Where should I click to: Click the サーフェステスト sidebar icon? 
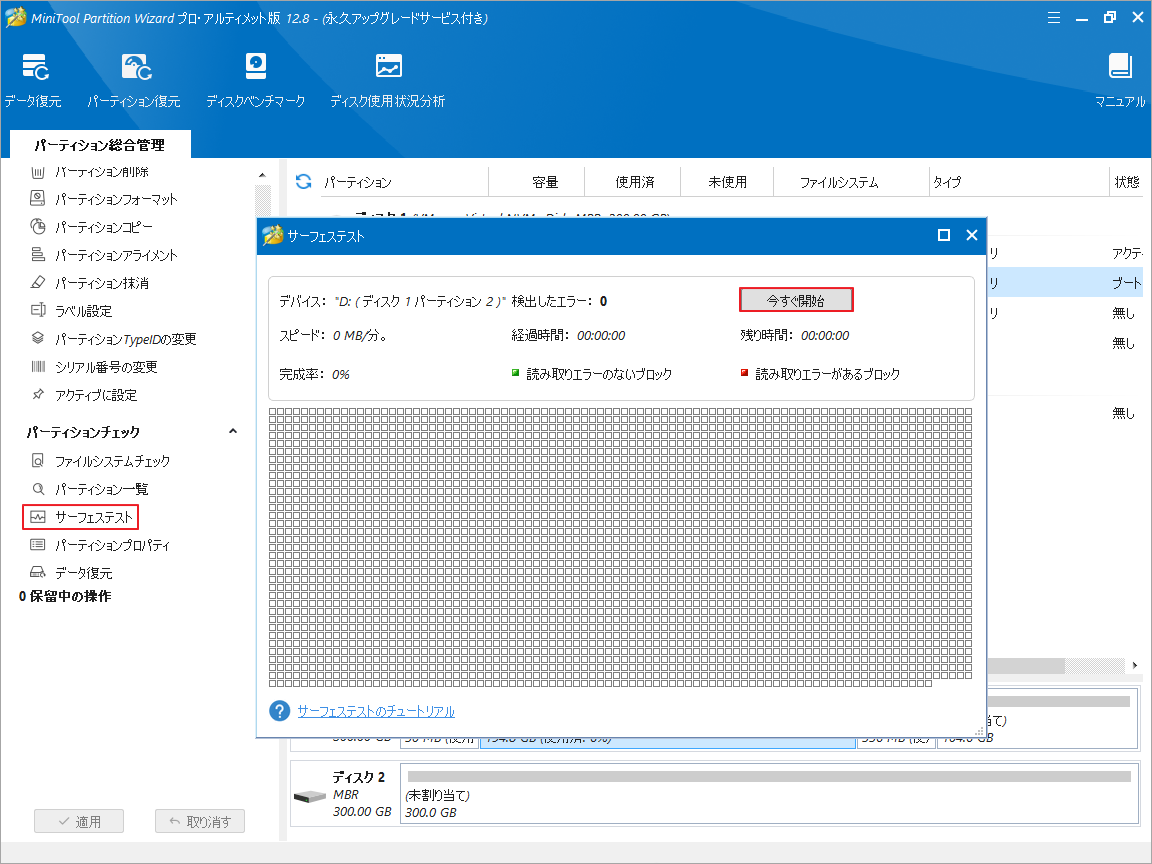(x=37, y=516)
